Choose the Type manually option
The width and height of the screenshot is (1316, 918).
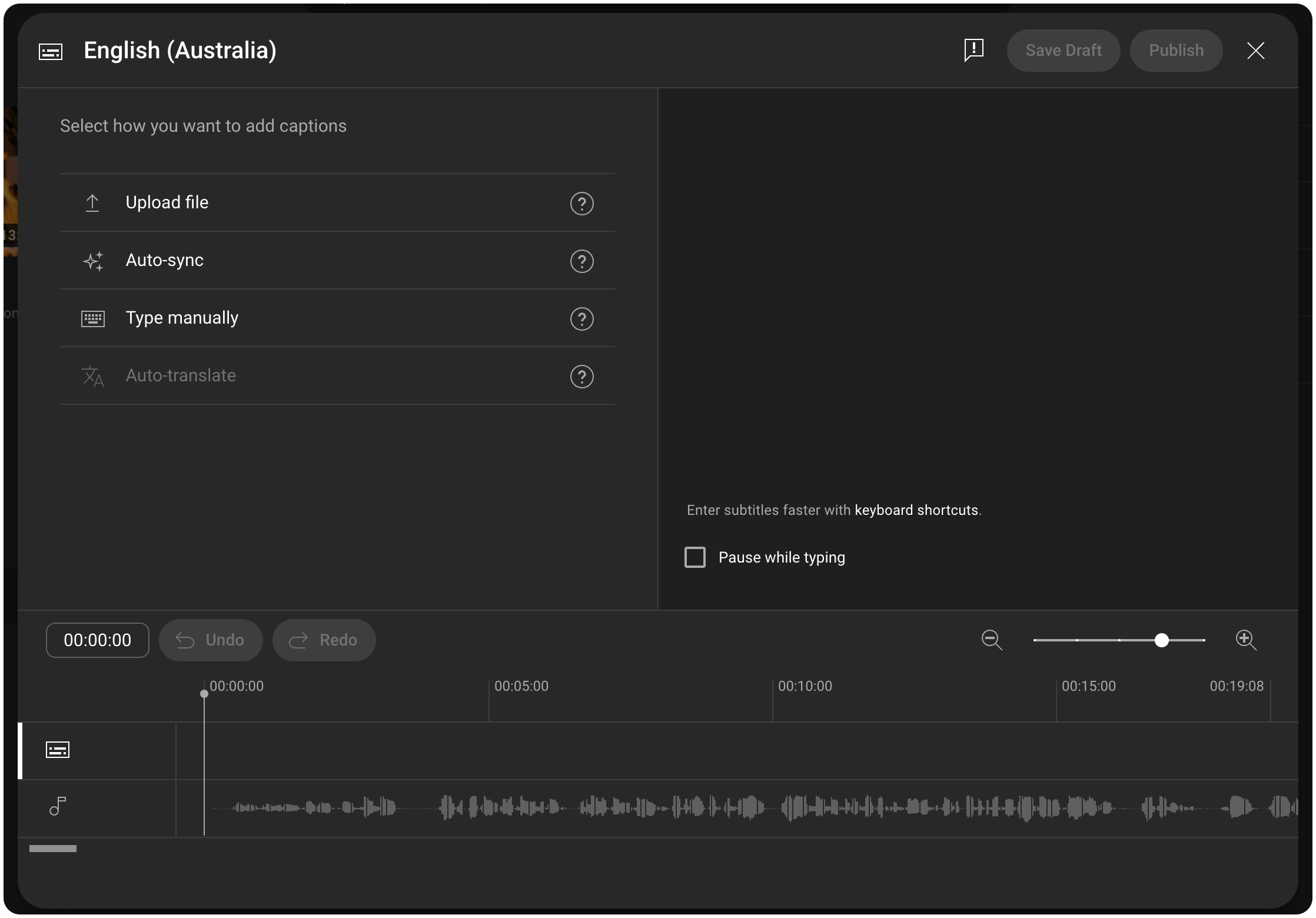tap(182, 318)
